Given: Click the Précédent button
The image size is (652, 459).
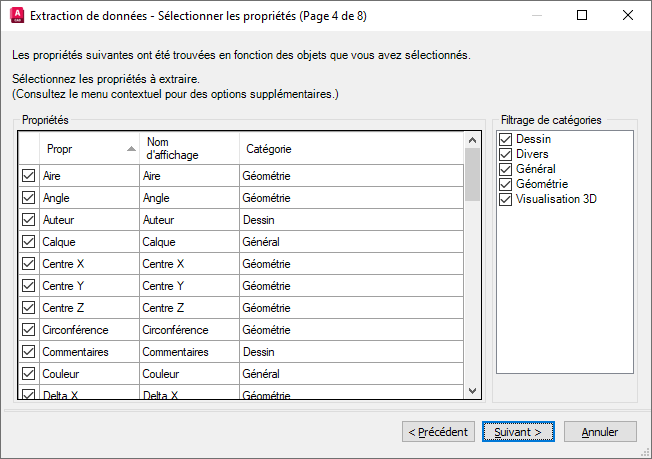Looking at the screenshot, I should click(438, 432).
